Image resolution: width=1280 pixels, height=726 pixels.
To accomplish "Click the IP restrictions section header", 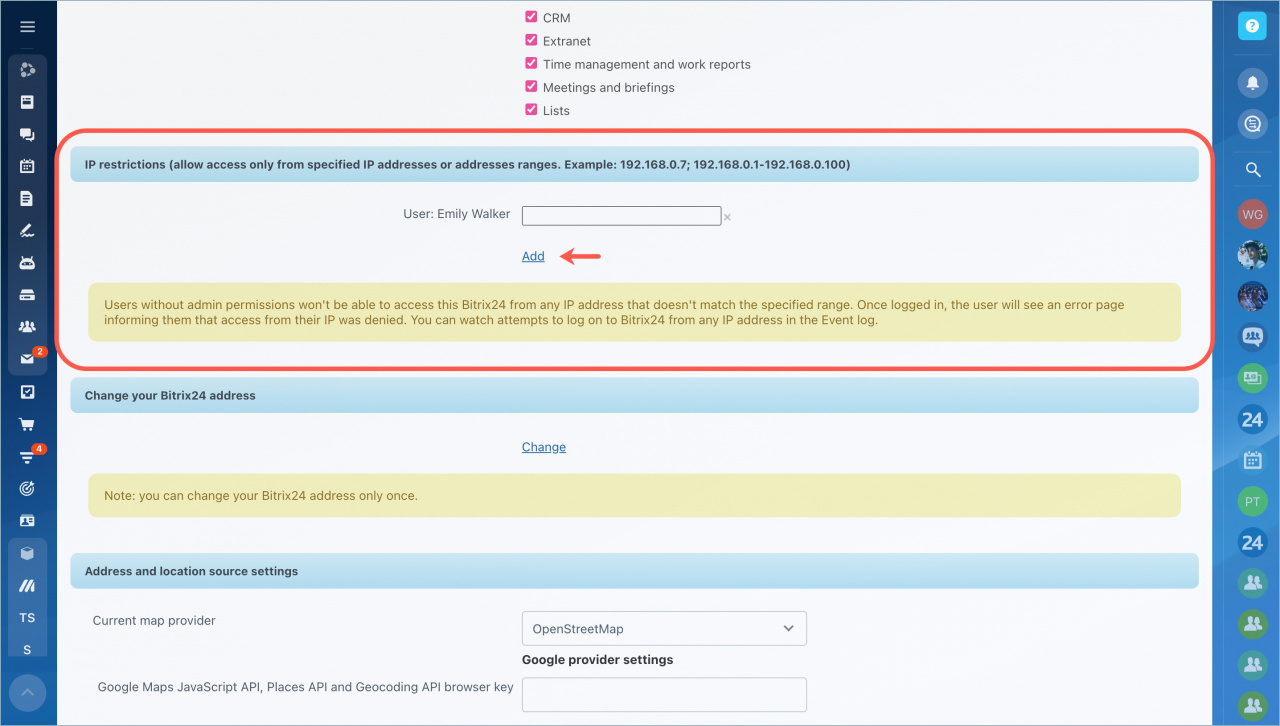I will (634, 164).
